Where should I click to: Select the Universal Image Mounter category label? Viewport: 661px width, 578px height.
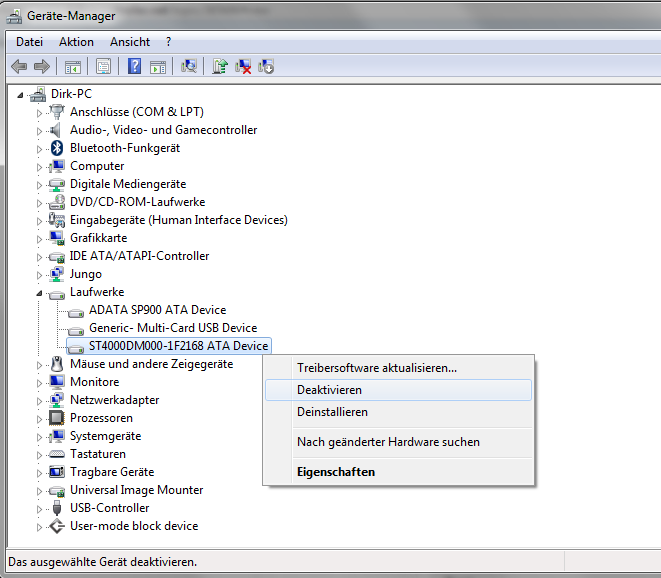[136, 490]
